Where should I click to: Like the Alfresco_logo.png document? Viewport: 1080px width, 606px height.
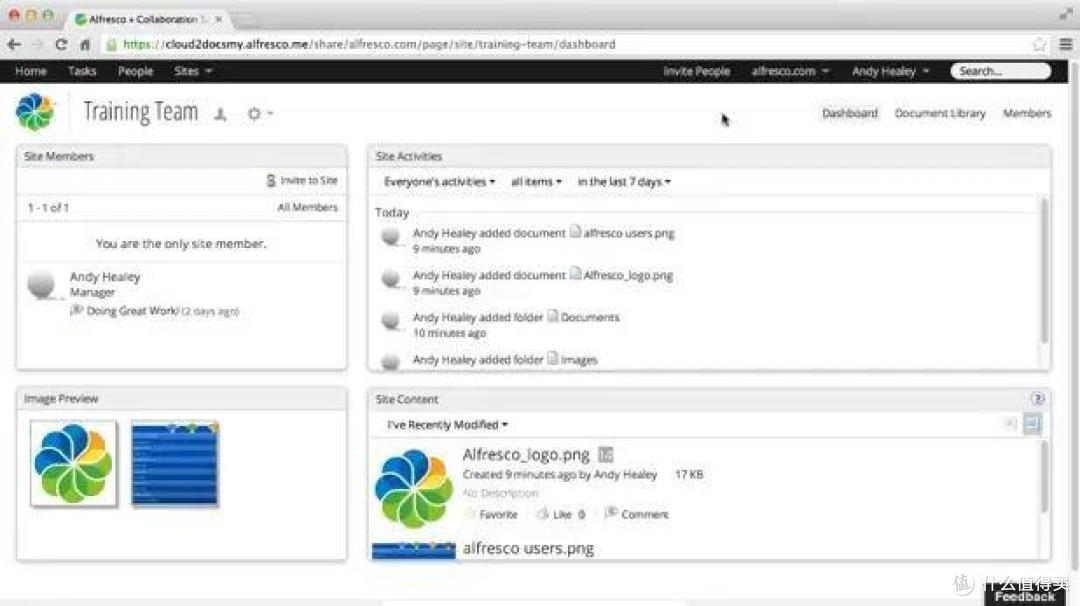[560, 514]
